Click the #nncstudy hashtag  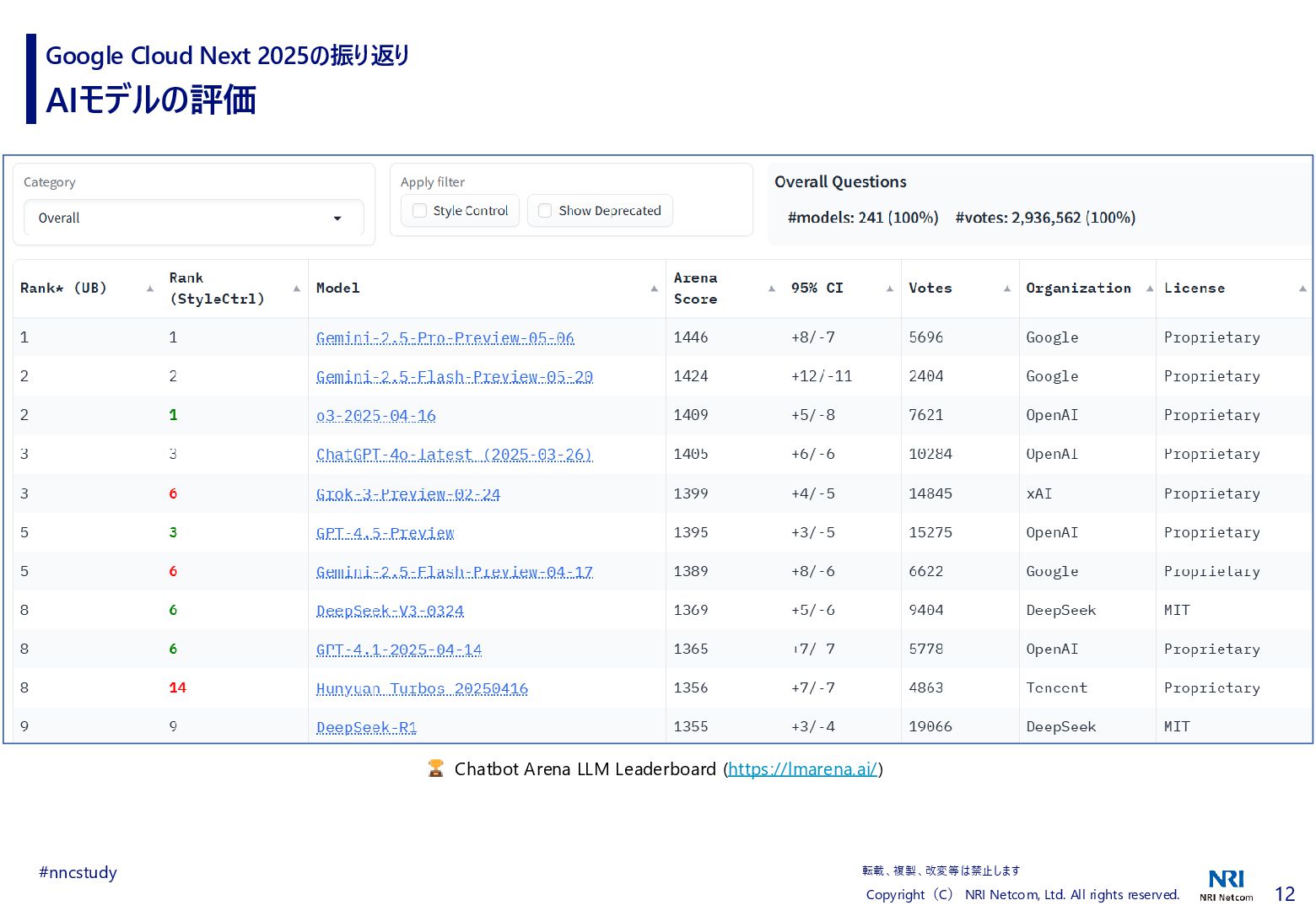[78, 873]
